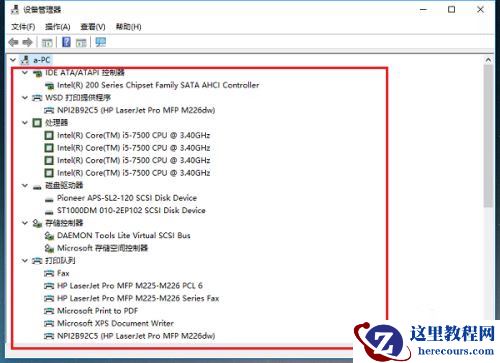500x363 pixels.
Task: Click the 存储控制器 category icon
Action: pyautogui.click(x=37, y=223)
